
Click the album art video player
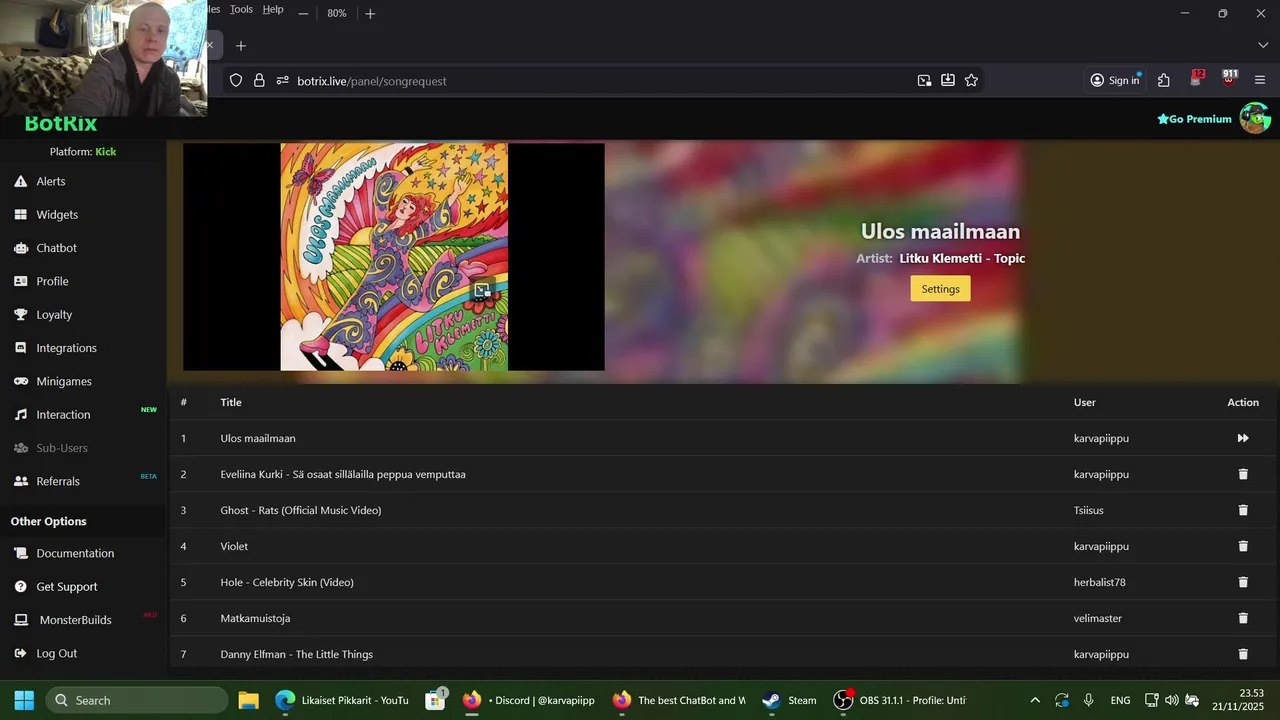tap(393, 257)
